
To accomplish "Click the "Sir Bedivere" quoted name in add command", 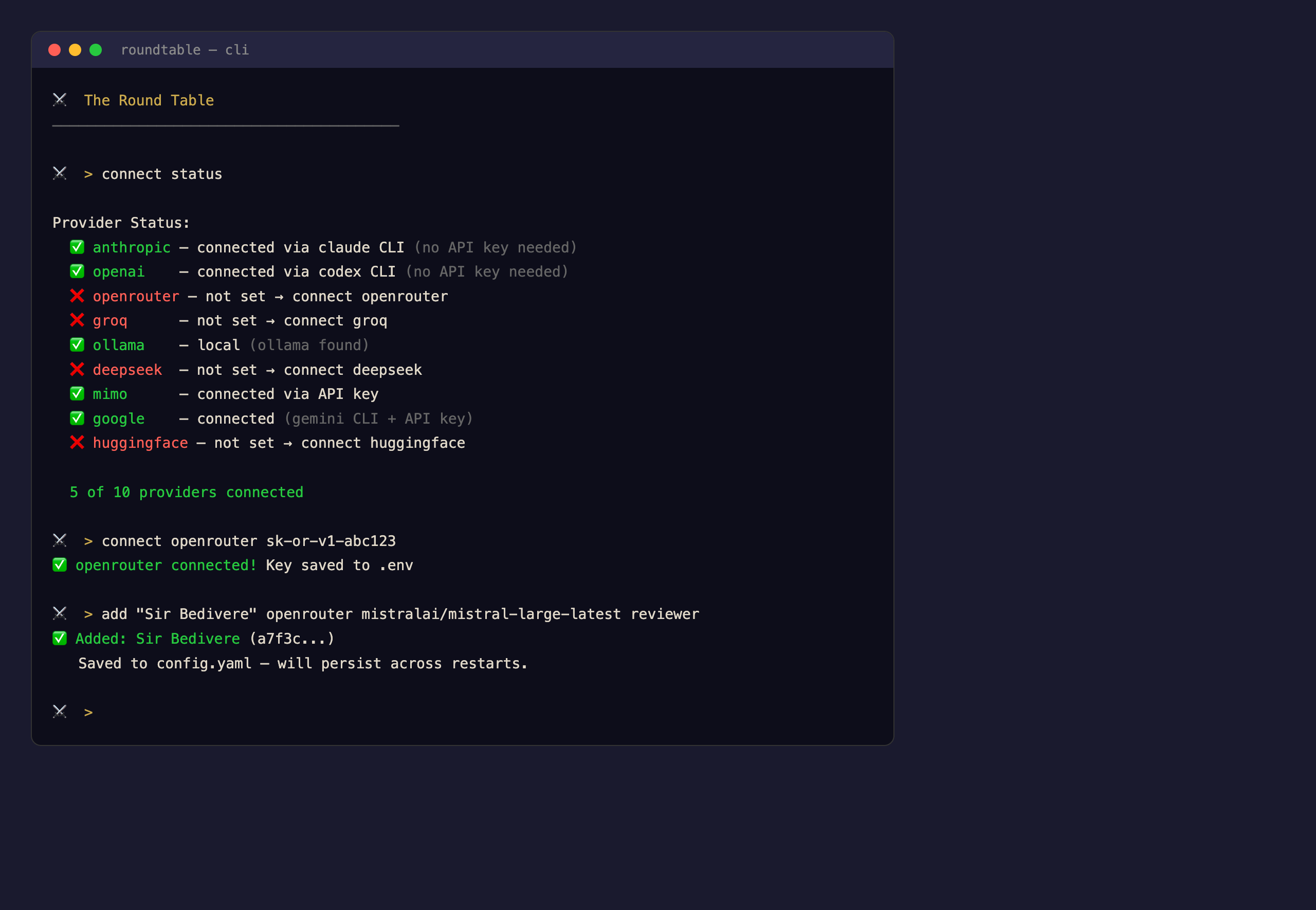I will pyautogui.click(x=197, y=614).
